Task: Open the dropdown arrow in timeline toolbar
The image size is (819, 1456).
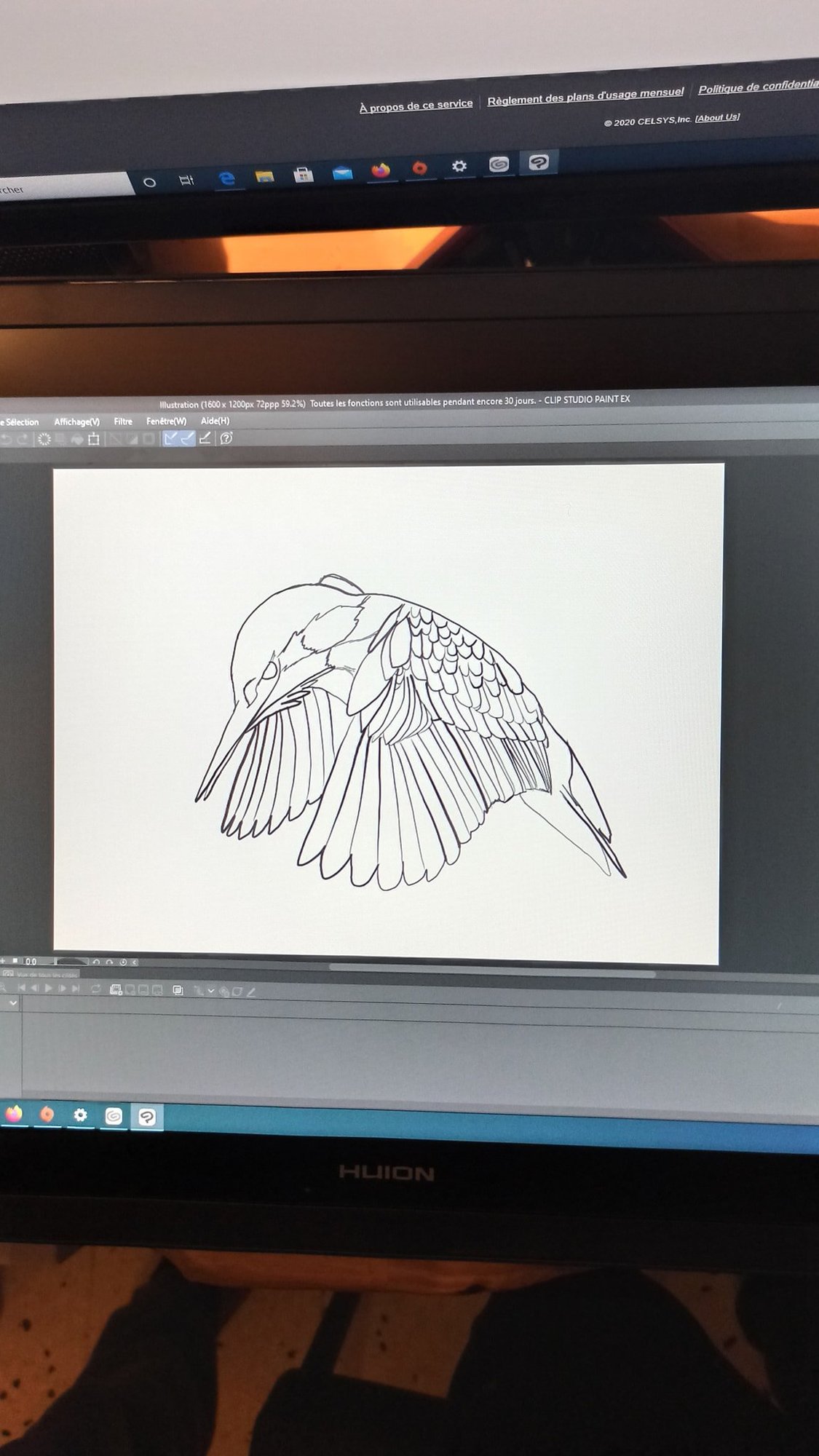Action: pyautogui.click(x=211, y=991)
